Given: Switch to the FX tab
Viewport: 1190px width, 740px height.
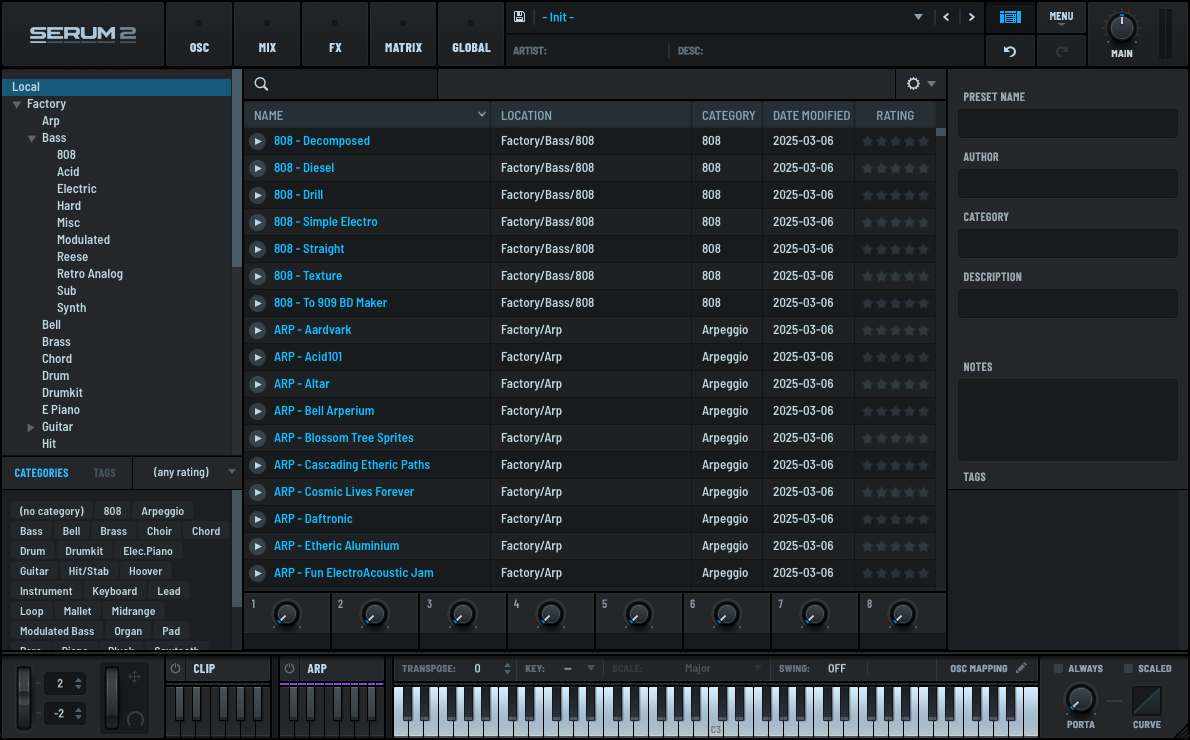Looking at the screenshot, I should coord(335,34).
